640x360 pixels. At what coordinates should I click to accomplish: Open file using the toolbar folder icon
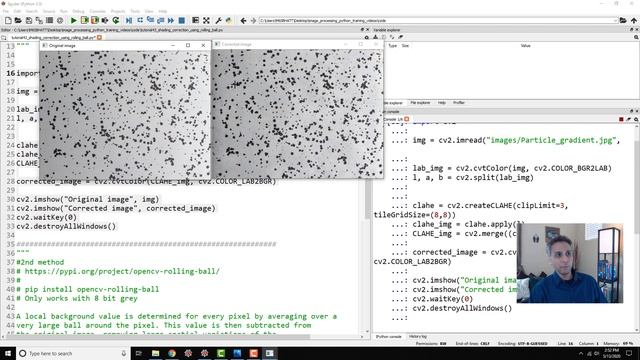coord(18,20)
